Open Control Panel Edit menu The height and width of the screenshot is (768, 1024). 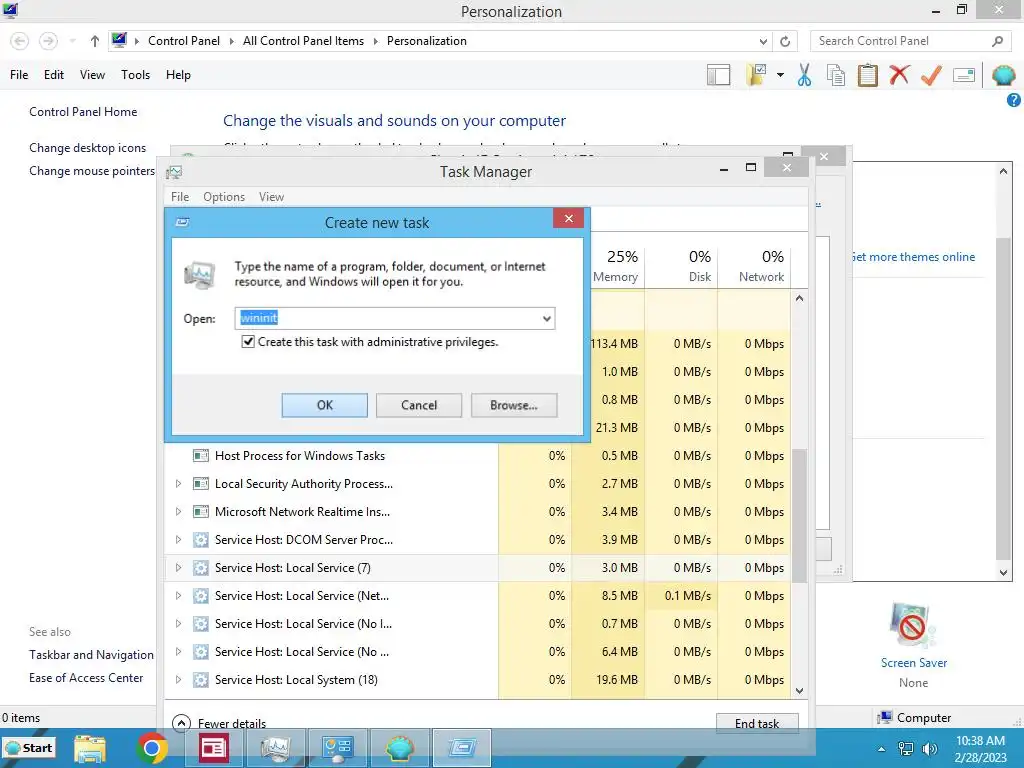(x=54, y=75)
